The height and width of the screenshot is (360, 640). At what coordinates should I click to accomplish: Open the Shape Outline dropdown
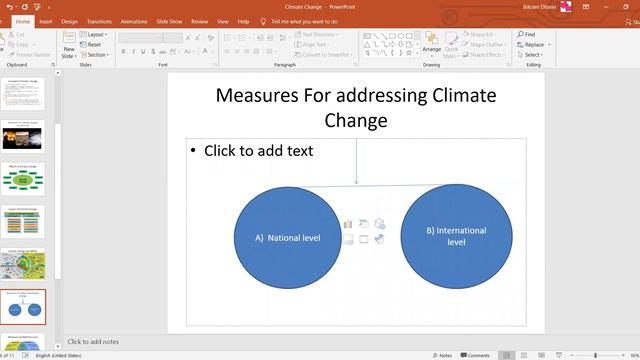coord(485,44)
